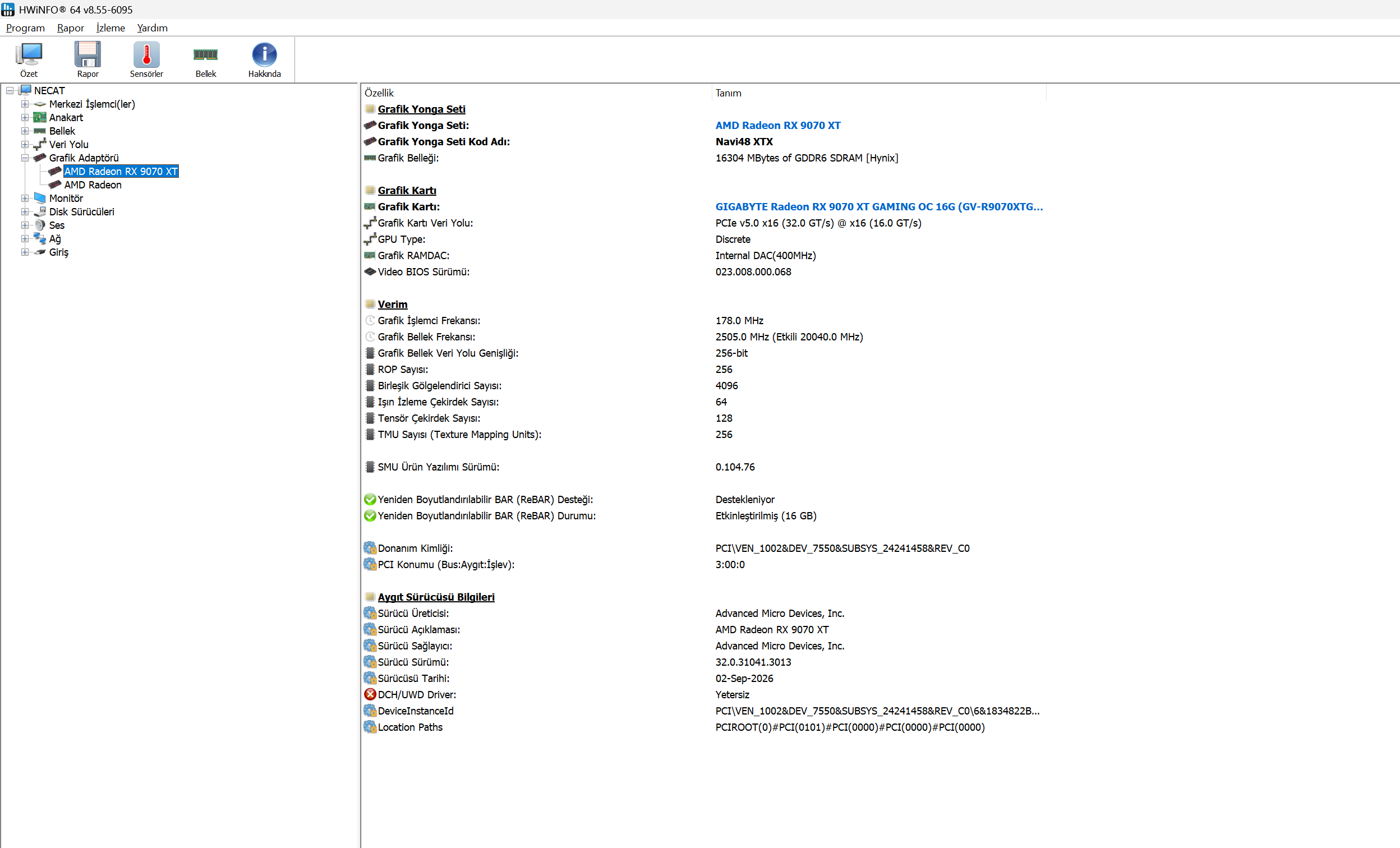Select the NECAT computer root node
The width and height of the screenshot is (1400, 848).
(x=49, y=90)
